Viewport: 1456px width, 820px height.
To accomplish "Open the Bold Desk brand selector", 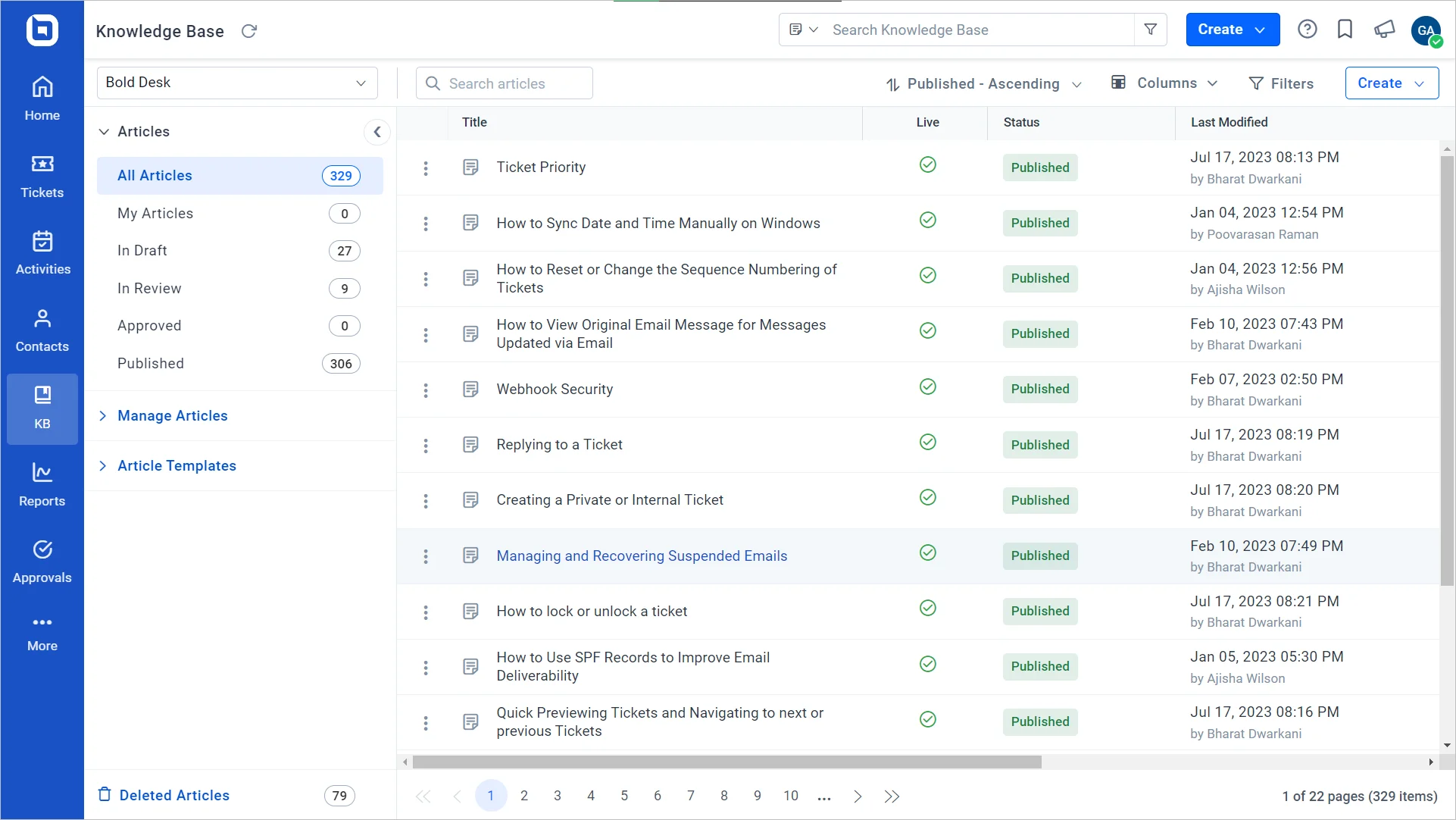I will point(237,83).
